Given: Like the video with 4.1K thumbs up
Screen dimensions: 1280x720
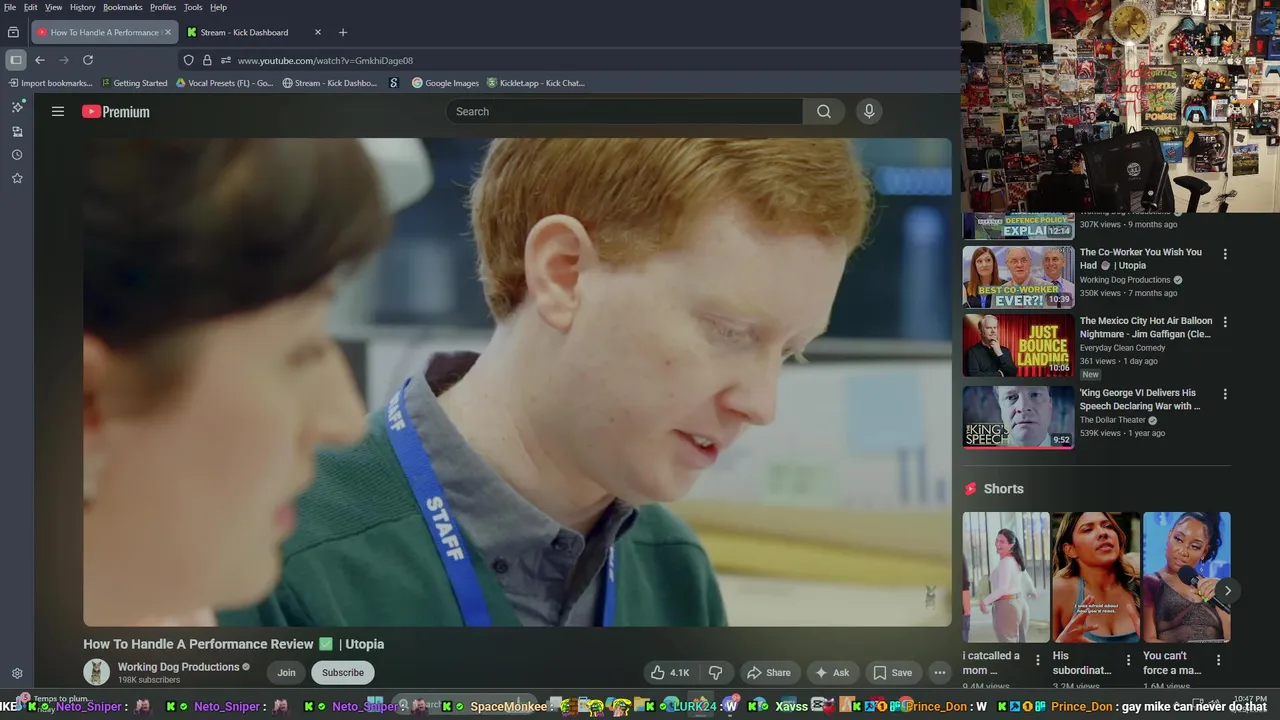Looking at the screenshot, I should tap(670, 673).
